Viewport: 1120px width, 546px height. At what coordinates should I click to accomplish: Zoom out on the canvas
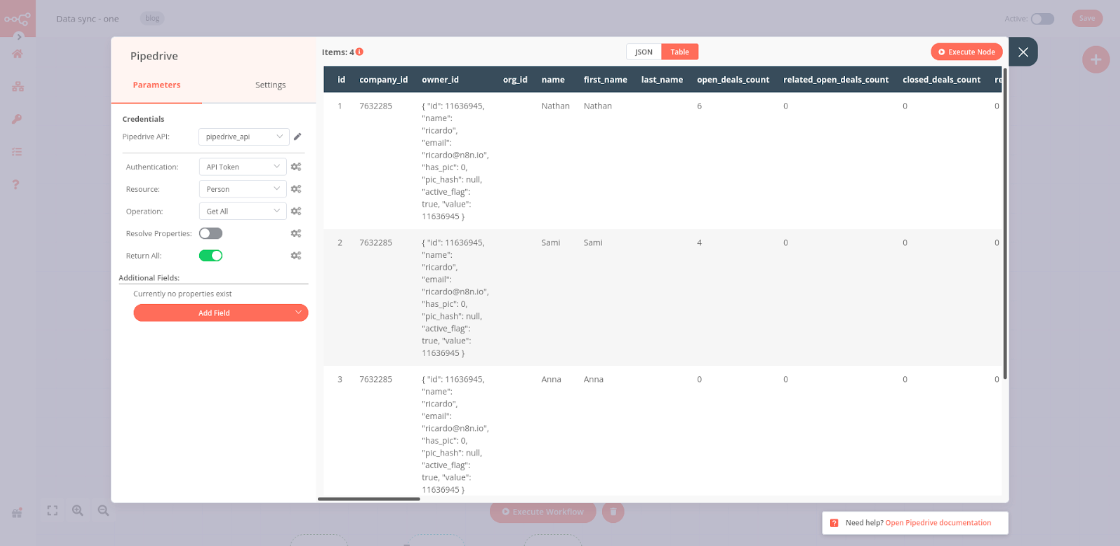(x=104, y=510)
